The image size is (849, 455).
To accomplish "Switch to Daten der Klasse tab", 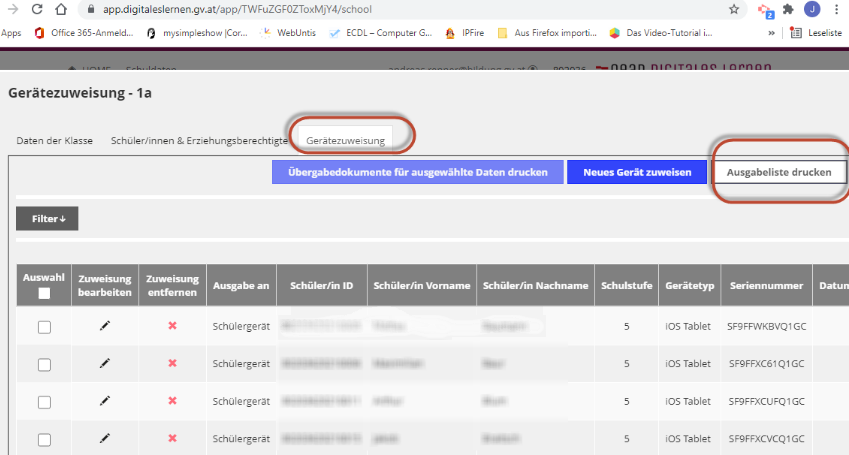I will [x=54, y=140].
